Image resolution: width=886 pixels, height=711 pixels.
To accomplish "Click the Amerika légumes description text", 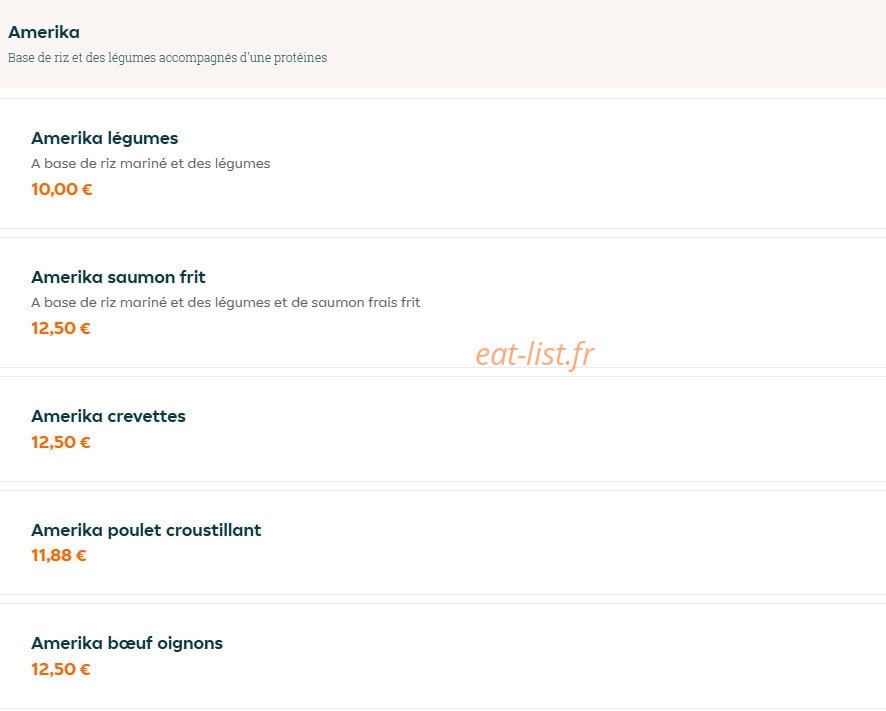I will (151, 163).
